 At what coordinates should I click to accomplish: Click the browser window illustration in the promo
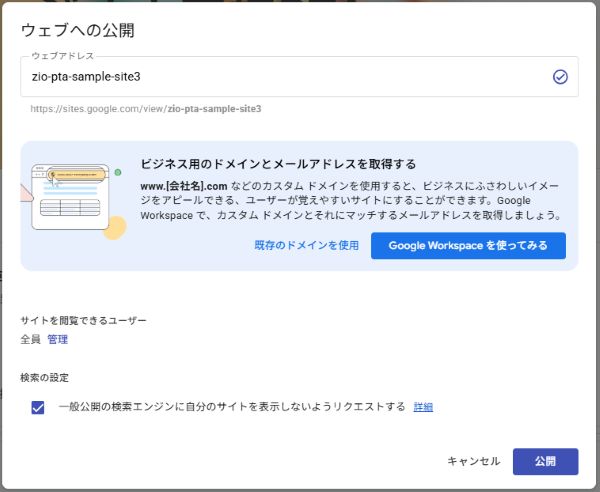(x=70, y=197)
